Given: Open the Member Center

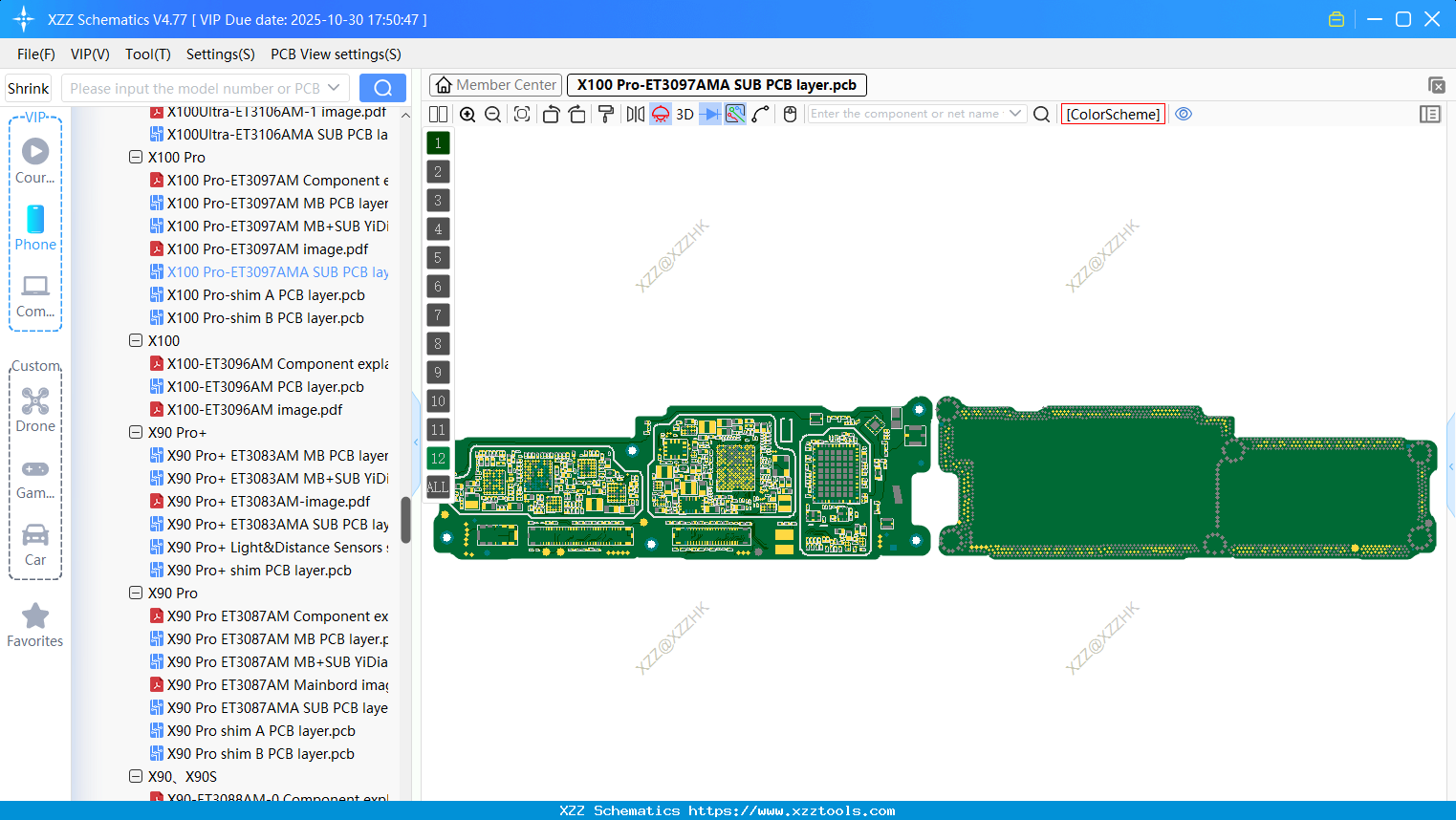Looking at the screenshot, I should click(494, 84).
